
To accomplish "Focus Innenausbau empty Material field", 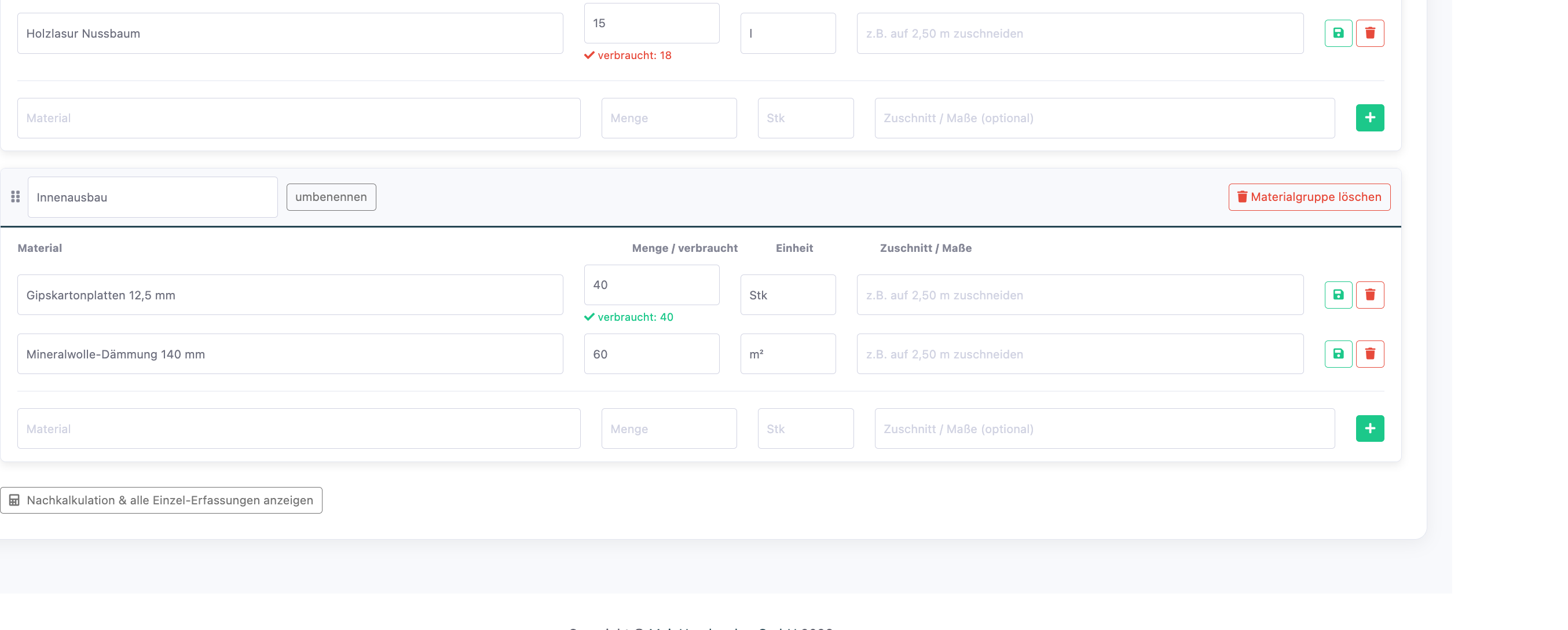I will 299,428.
